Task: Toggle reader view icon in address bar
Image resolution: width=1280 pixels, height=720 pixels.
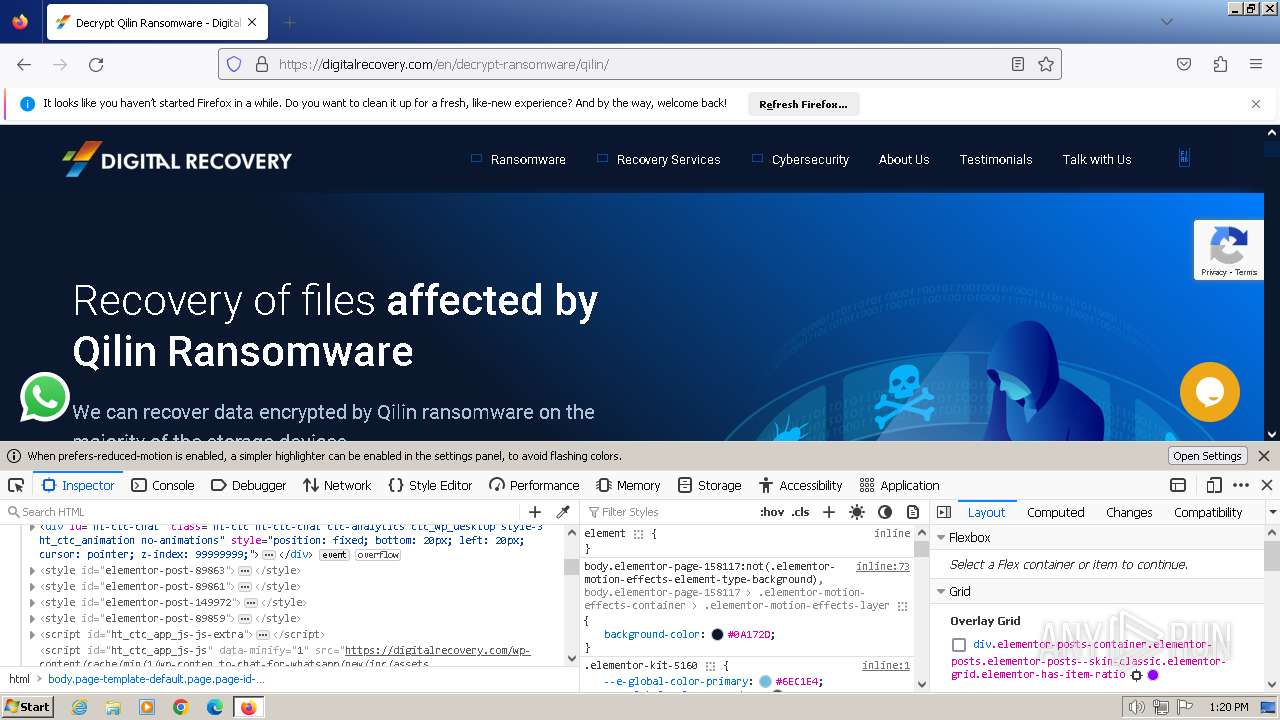Action: pyautogui.click(x=1017, y=64)
